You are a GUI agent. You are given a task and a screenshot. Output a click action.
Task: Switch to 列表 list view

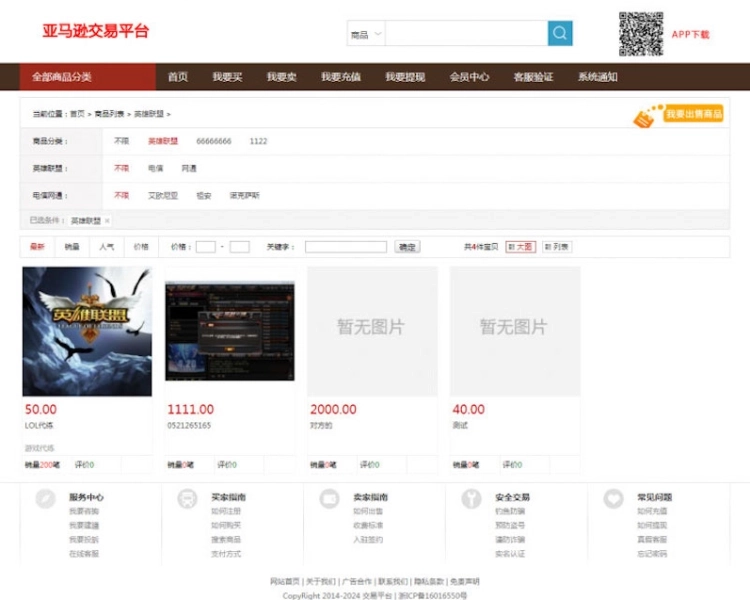tap(557, 247)
